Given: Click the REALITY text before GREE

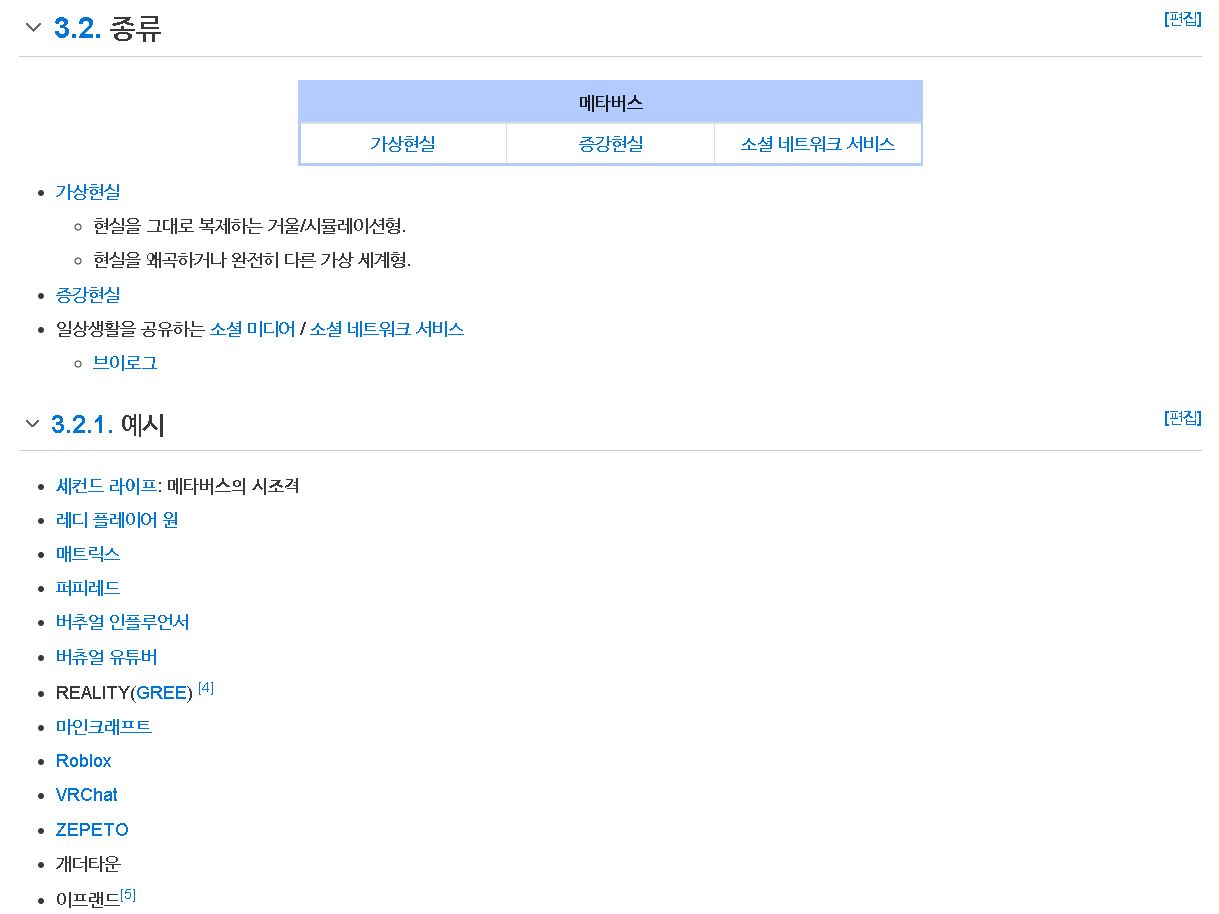Looking at the screenshot, I should (x=93, y=693).
